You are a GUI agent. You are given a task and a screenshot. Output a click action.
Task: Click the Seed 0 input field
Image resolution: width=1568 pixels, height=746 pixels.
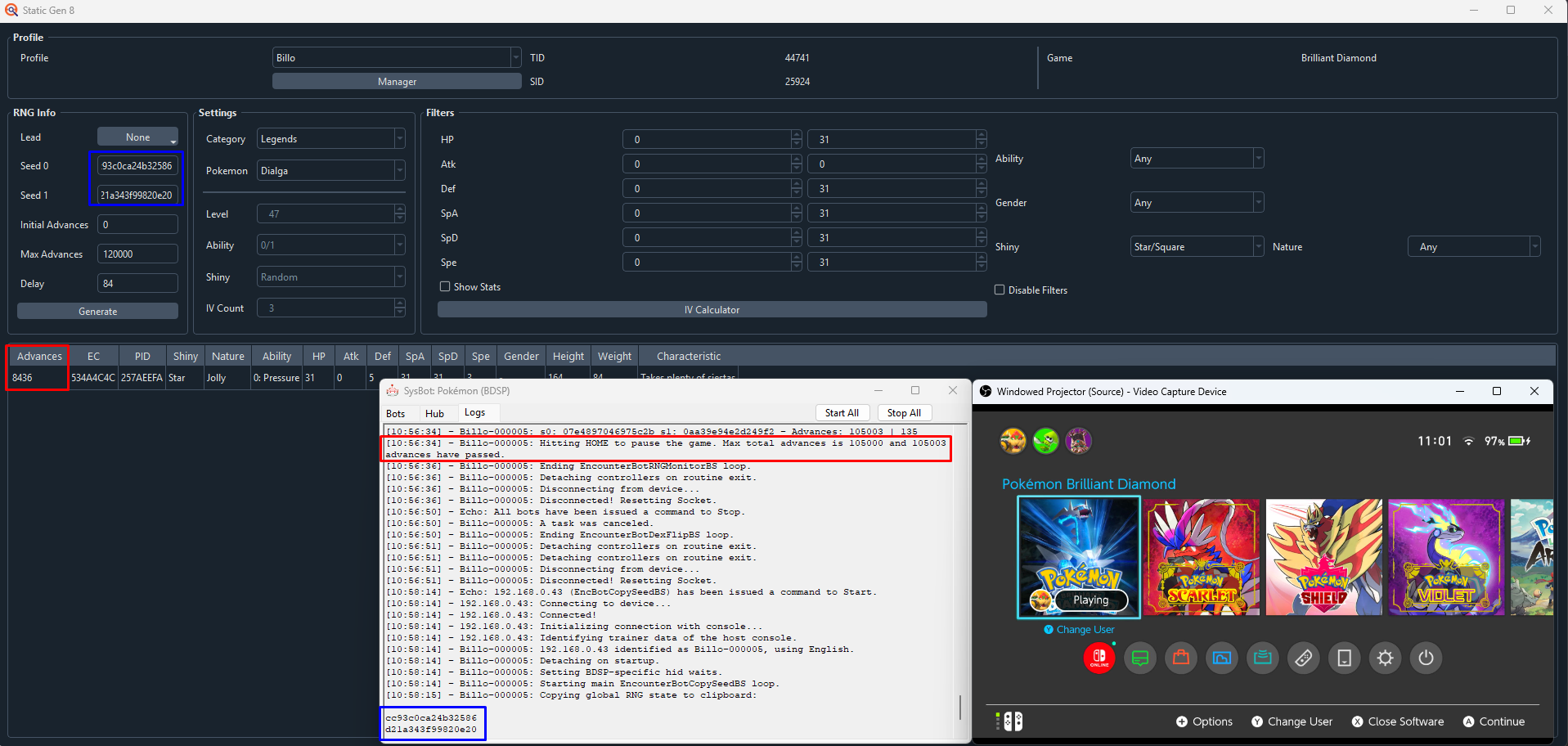click(137, 165)
